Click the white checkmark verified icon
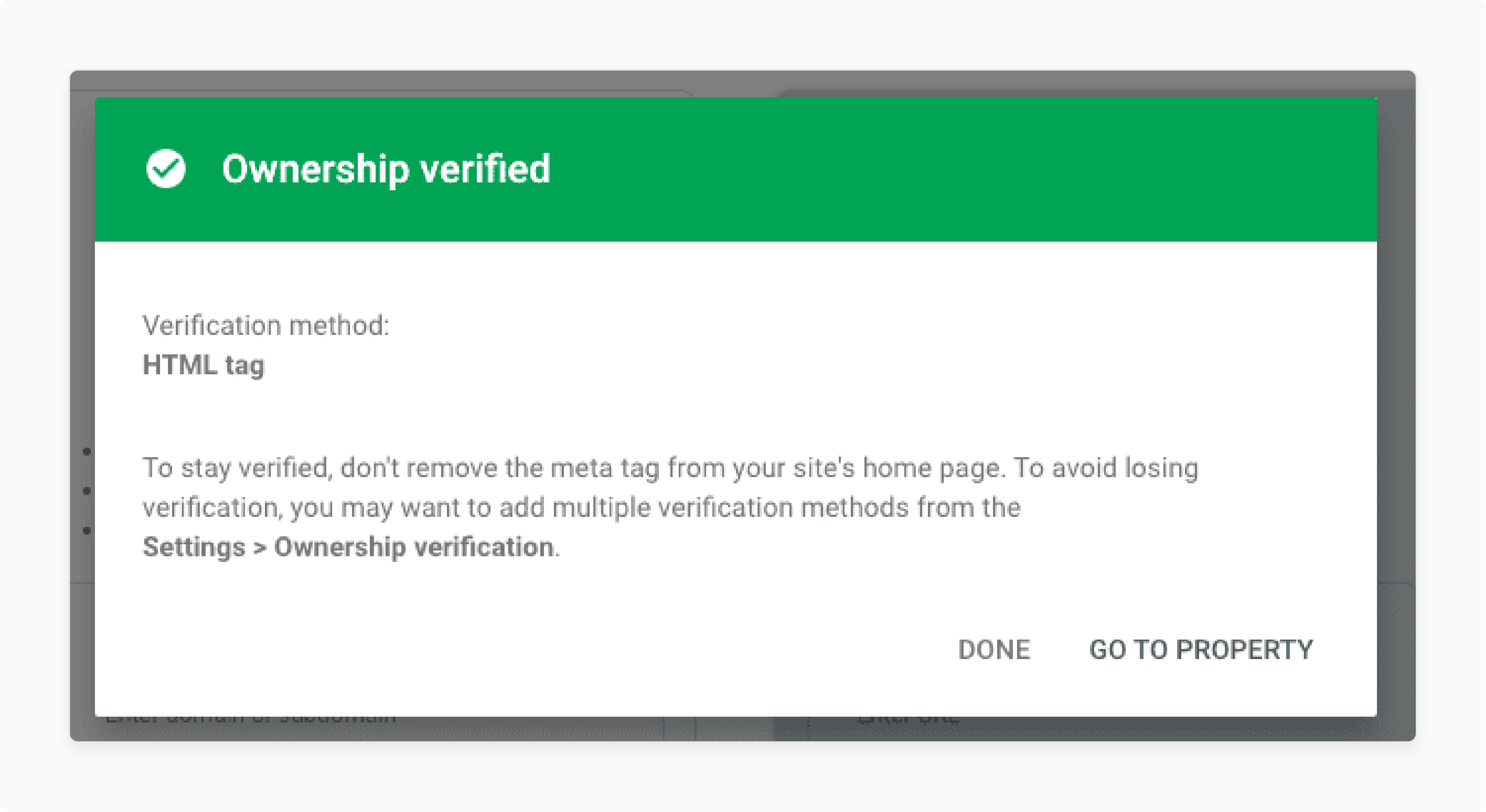 coord(166,169)
